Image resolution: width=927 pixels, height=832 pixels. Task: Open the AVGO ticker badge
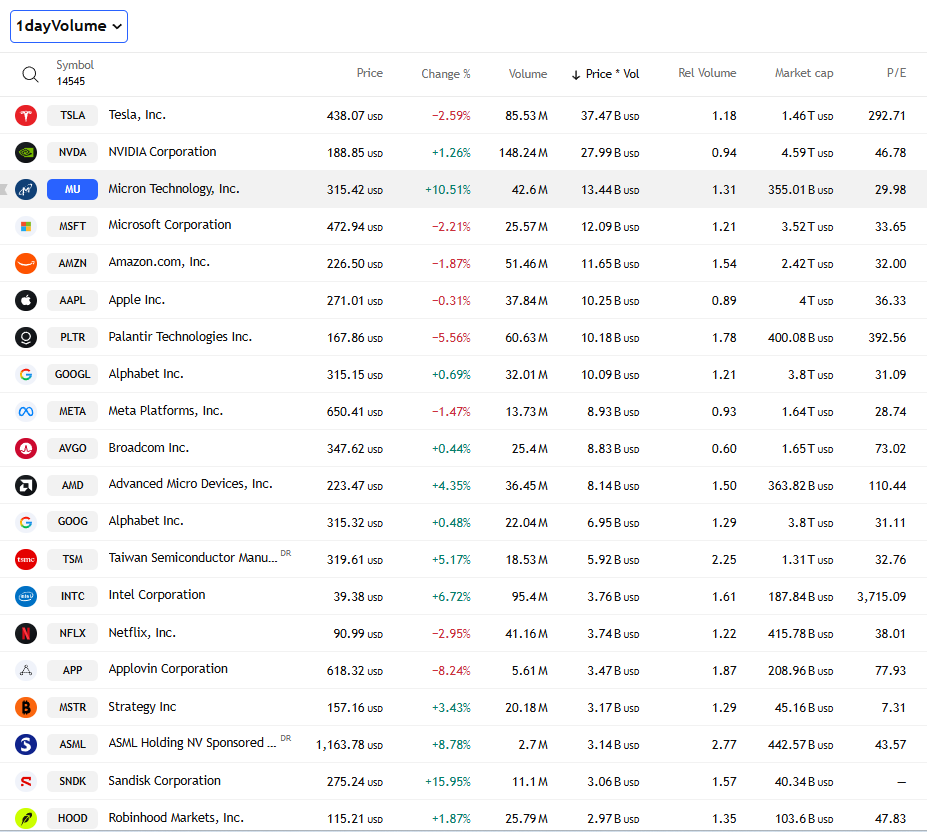73,448
